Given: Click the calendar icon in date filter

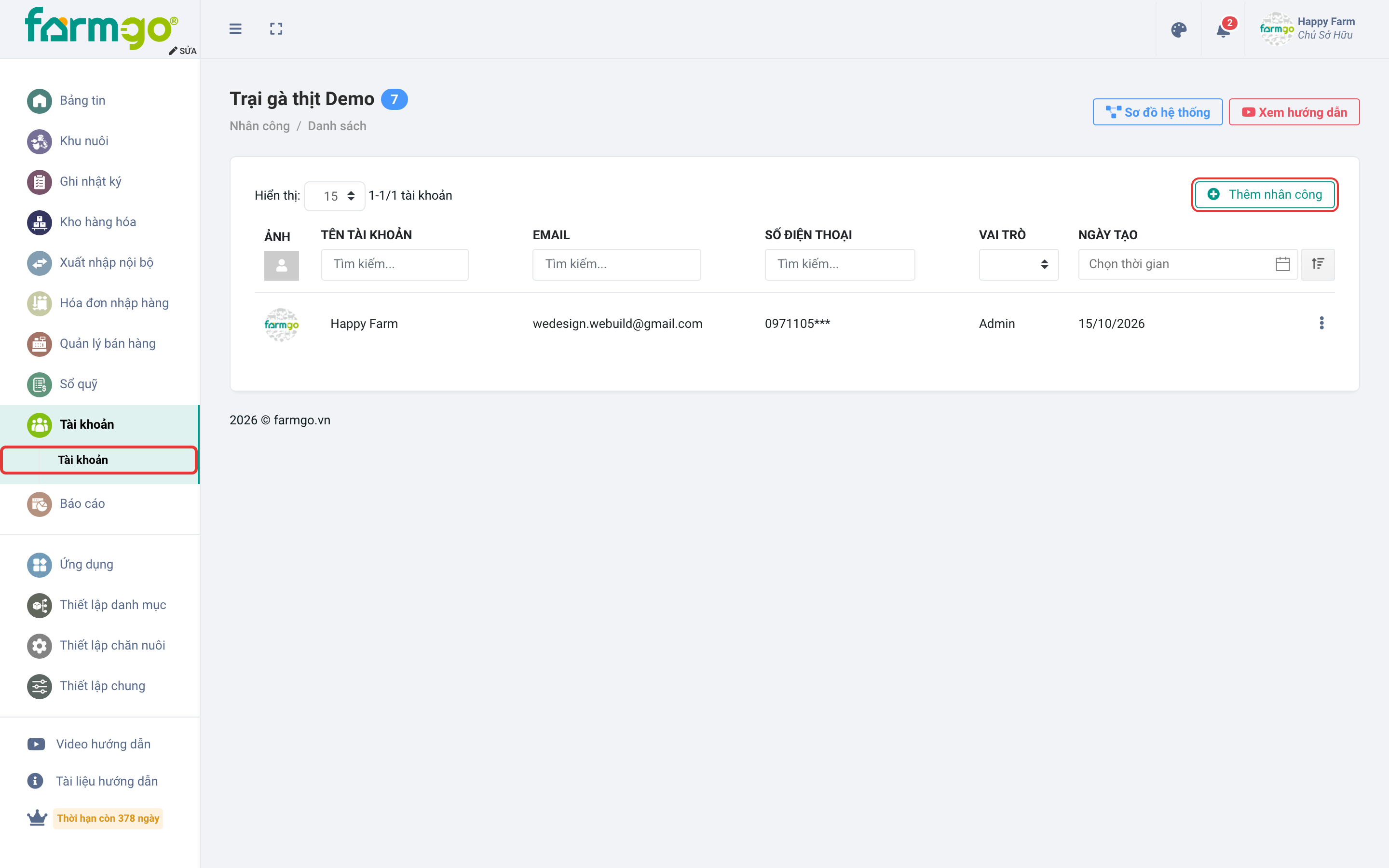Looking at the screenshot, I should (1283, 264).
